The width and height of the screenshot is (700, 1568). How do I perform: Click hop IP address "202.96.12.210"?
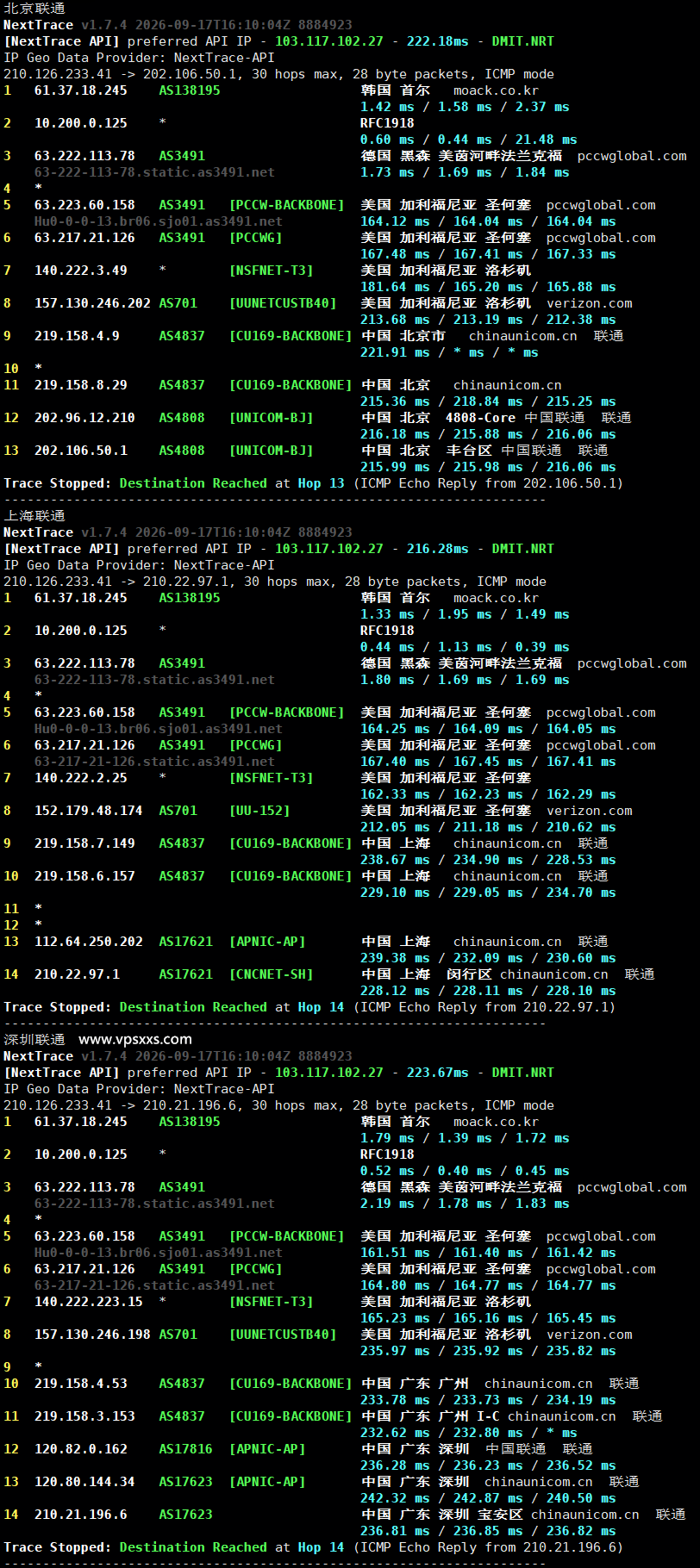84,418
